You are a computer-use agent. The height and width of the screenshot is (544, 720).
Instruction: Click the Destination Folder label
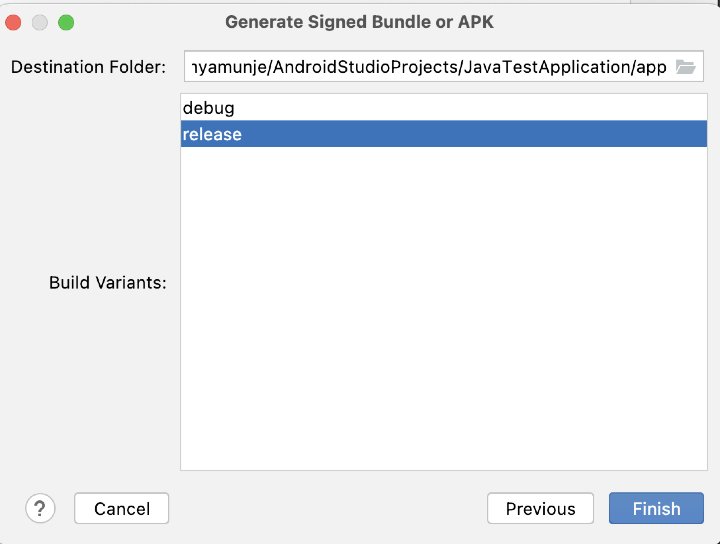(88, 67)
